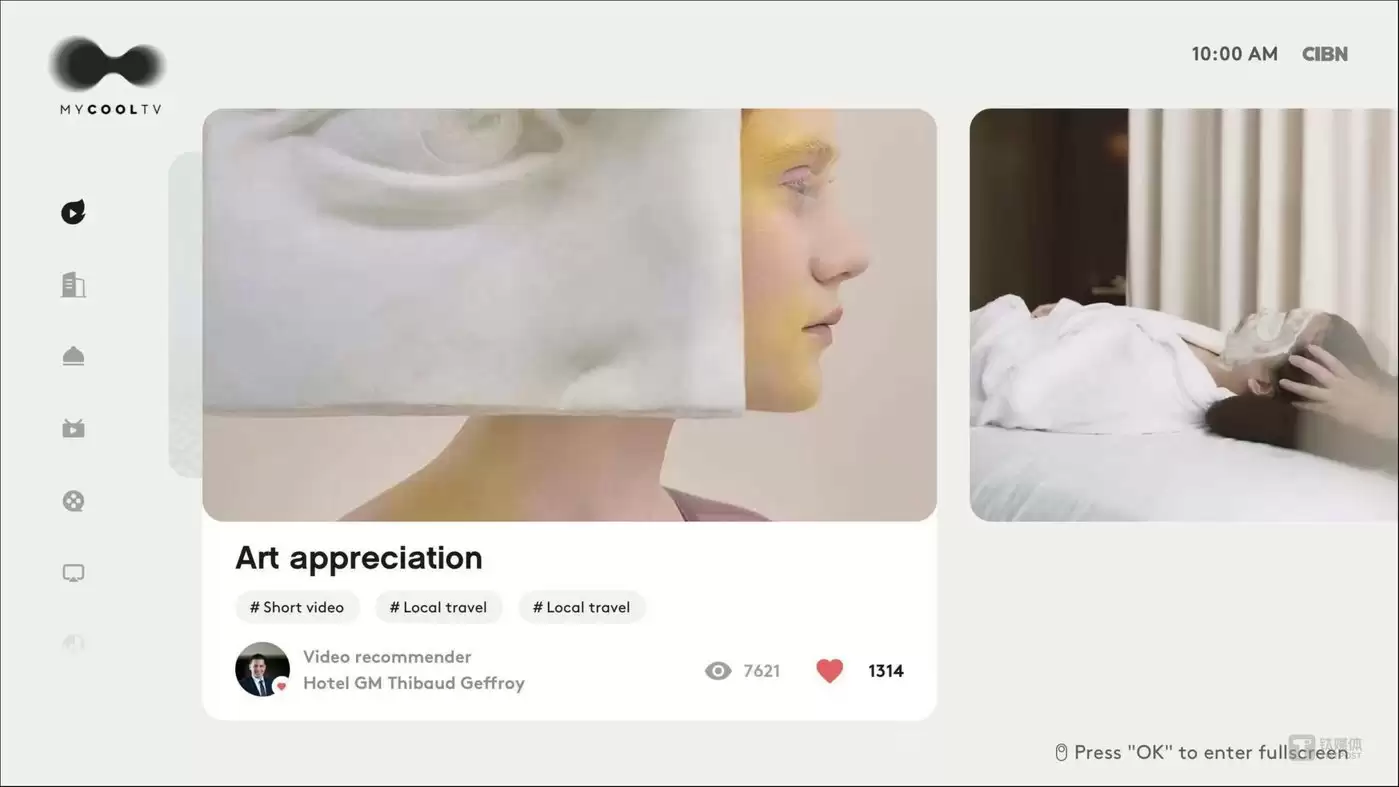The height and width of the screenshot is (787, 1399).
Task: Open Hotel GM Thibaud Geffroy's avatar
Action: [x=262, y=669]
